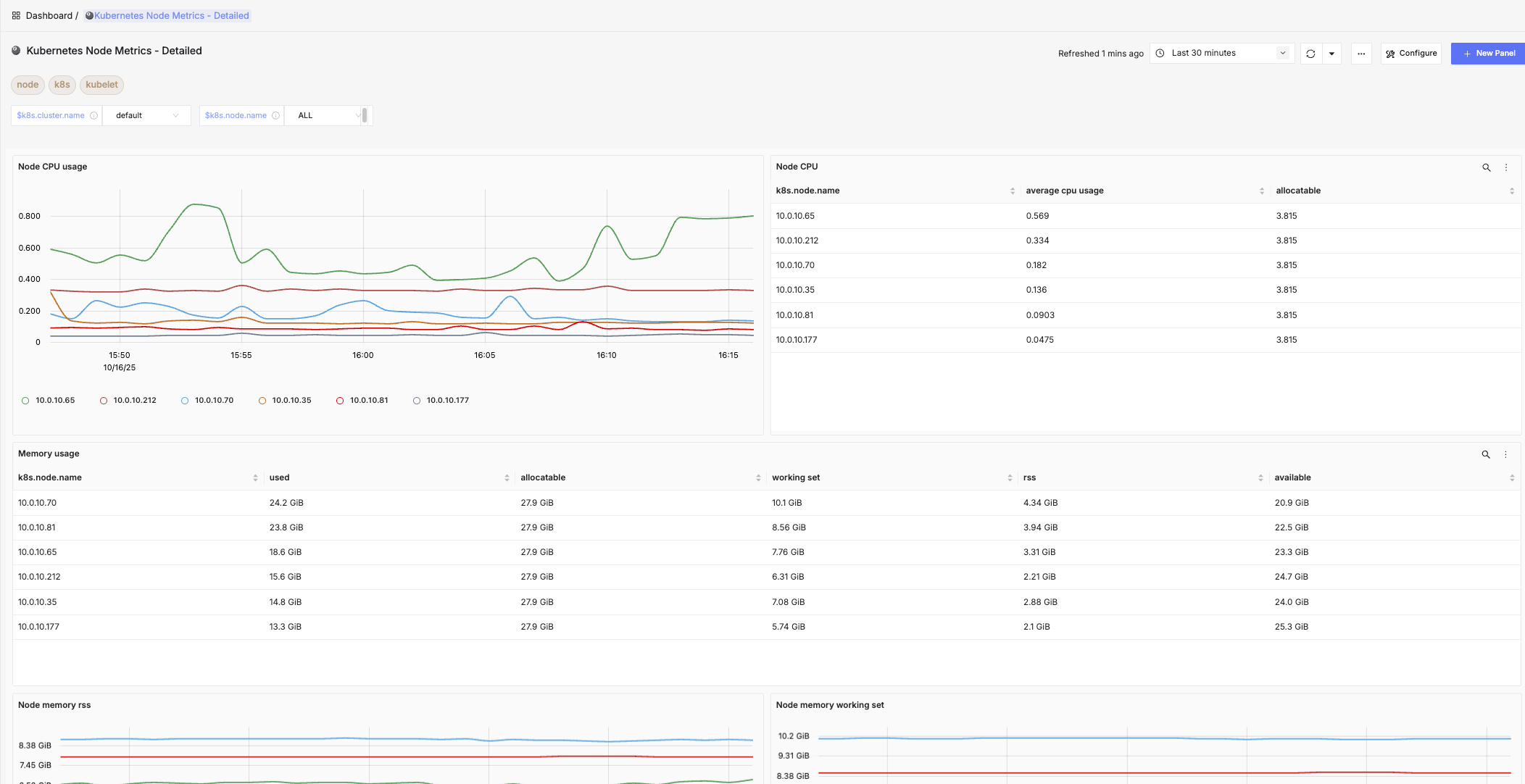
Task: Sort the table by average cpu usage column
Action: click(x=1261, y=191)
